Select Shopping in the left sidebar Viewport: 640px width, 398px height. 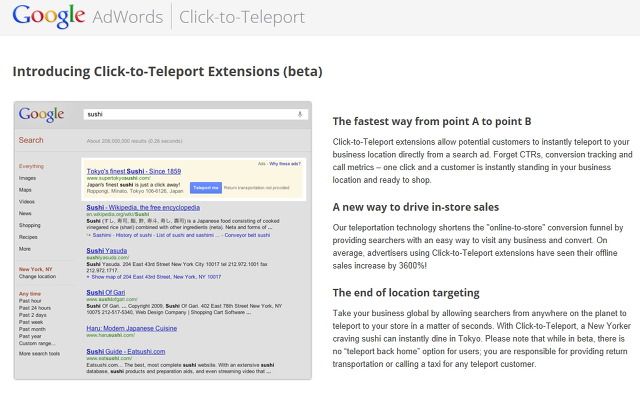click(30, 225)
